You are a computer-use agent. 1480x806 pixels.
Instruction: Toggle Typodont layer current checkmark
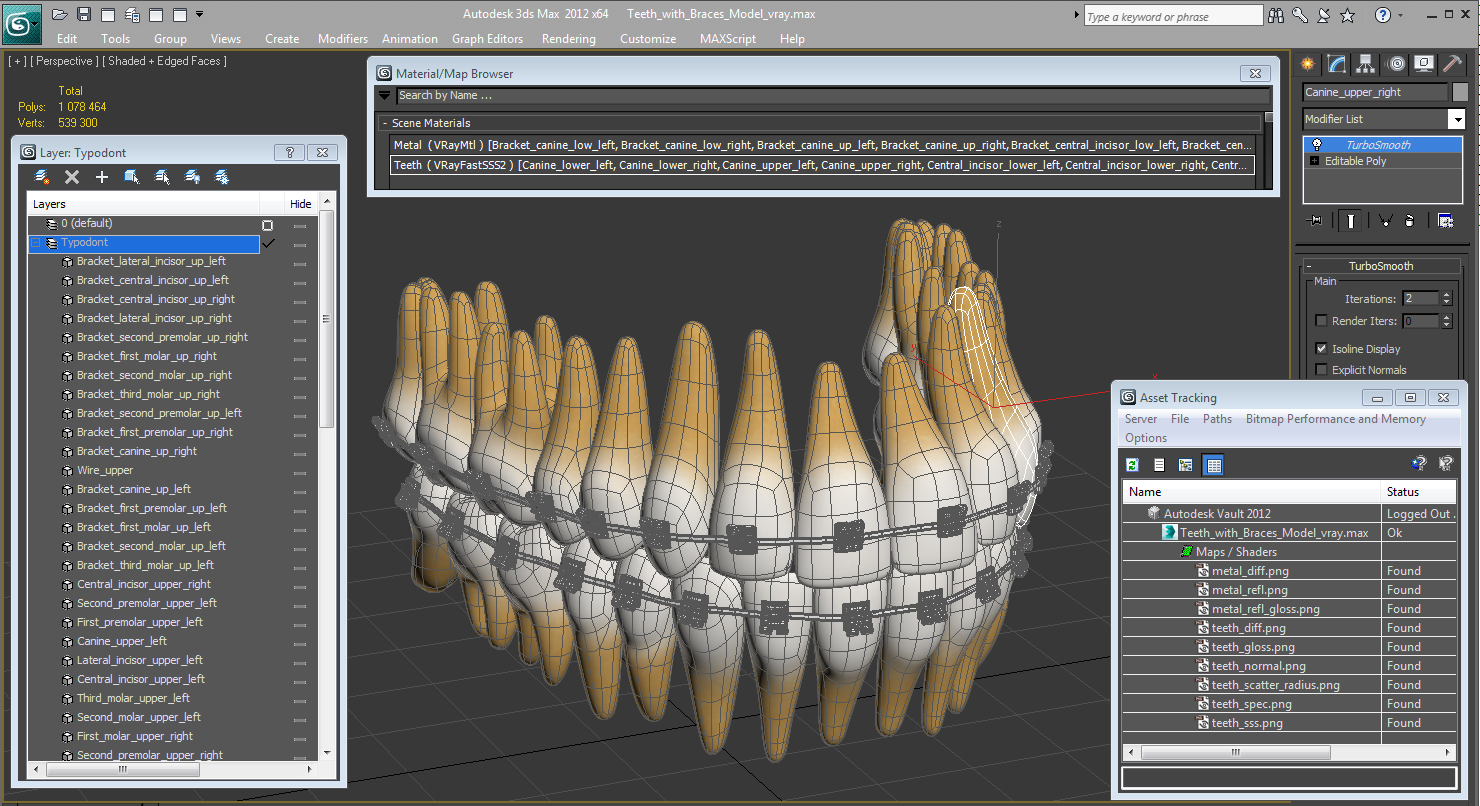coord(268,243)
